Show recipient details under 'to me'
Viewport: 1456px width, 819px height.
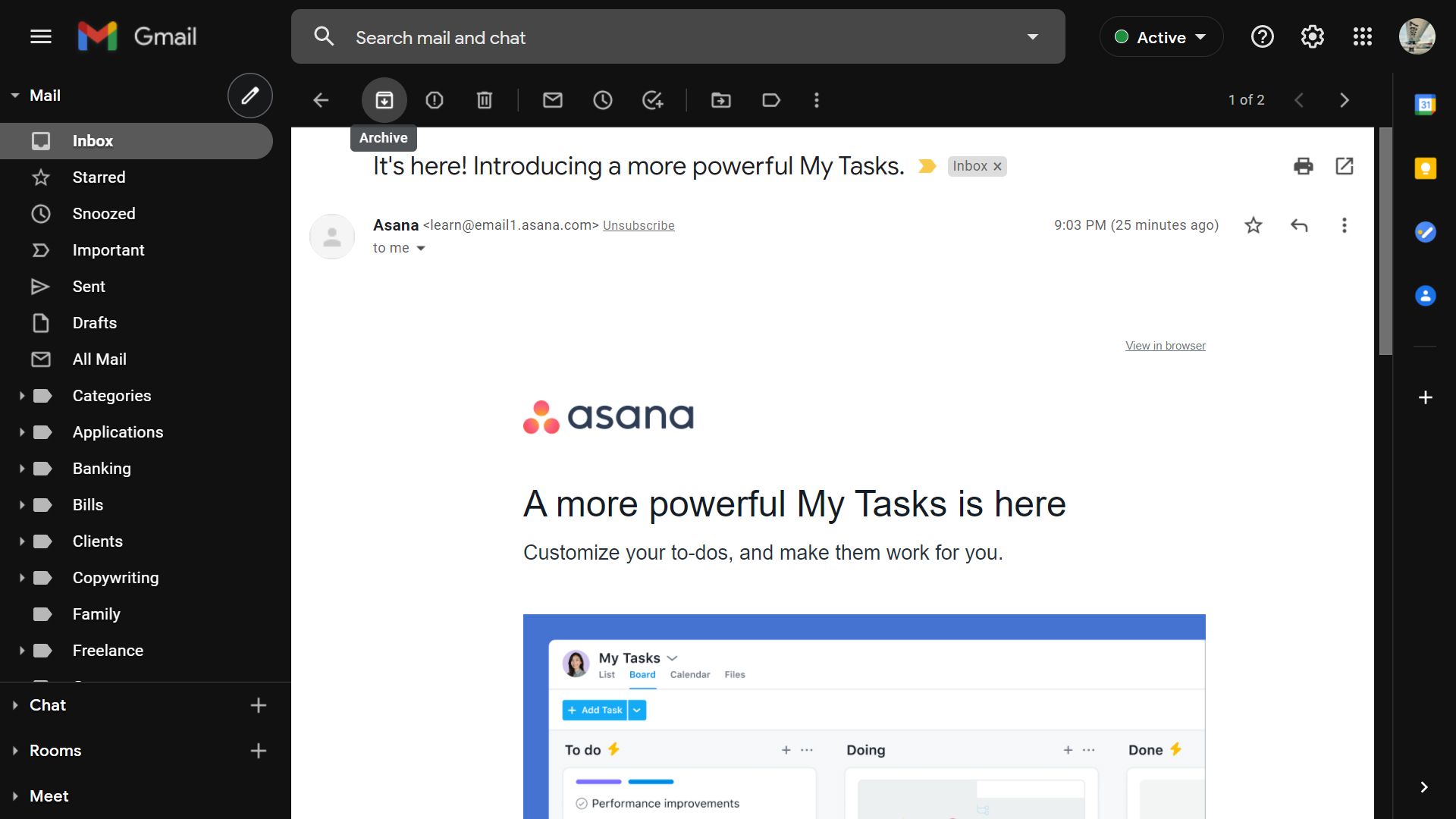pos(422,248)
